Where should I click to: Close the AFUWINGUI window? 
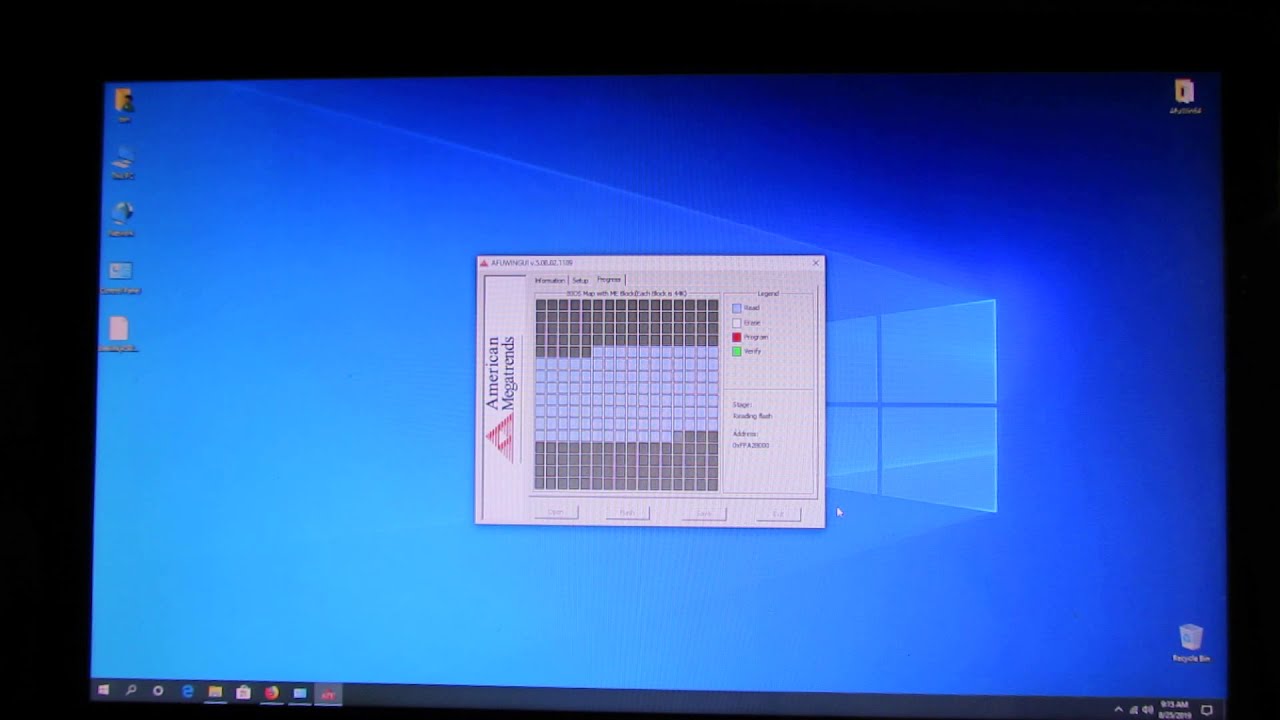coord(816,263)
